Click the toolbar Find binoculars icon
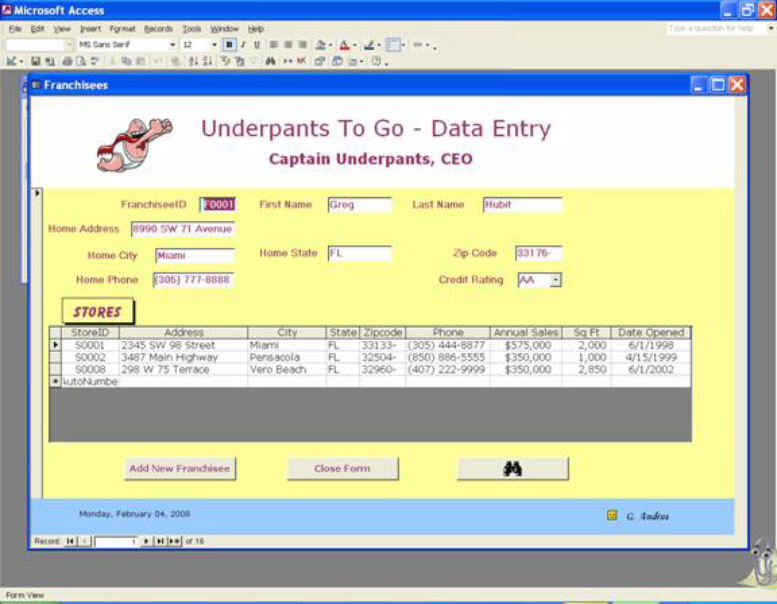The width and height of the screenshot is (777, 604). 270,61
